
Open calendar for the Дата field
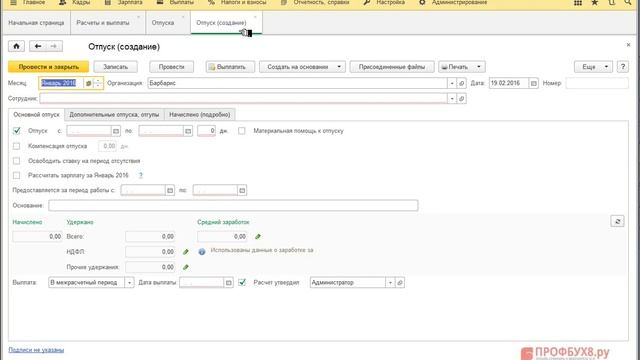click(x=533, y=83)
